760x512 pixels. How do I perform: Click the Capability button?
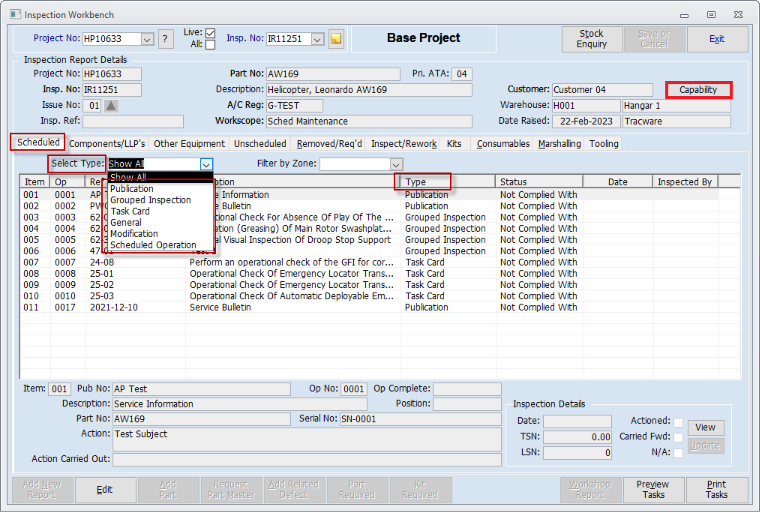(x=698, y=90)
